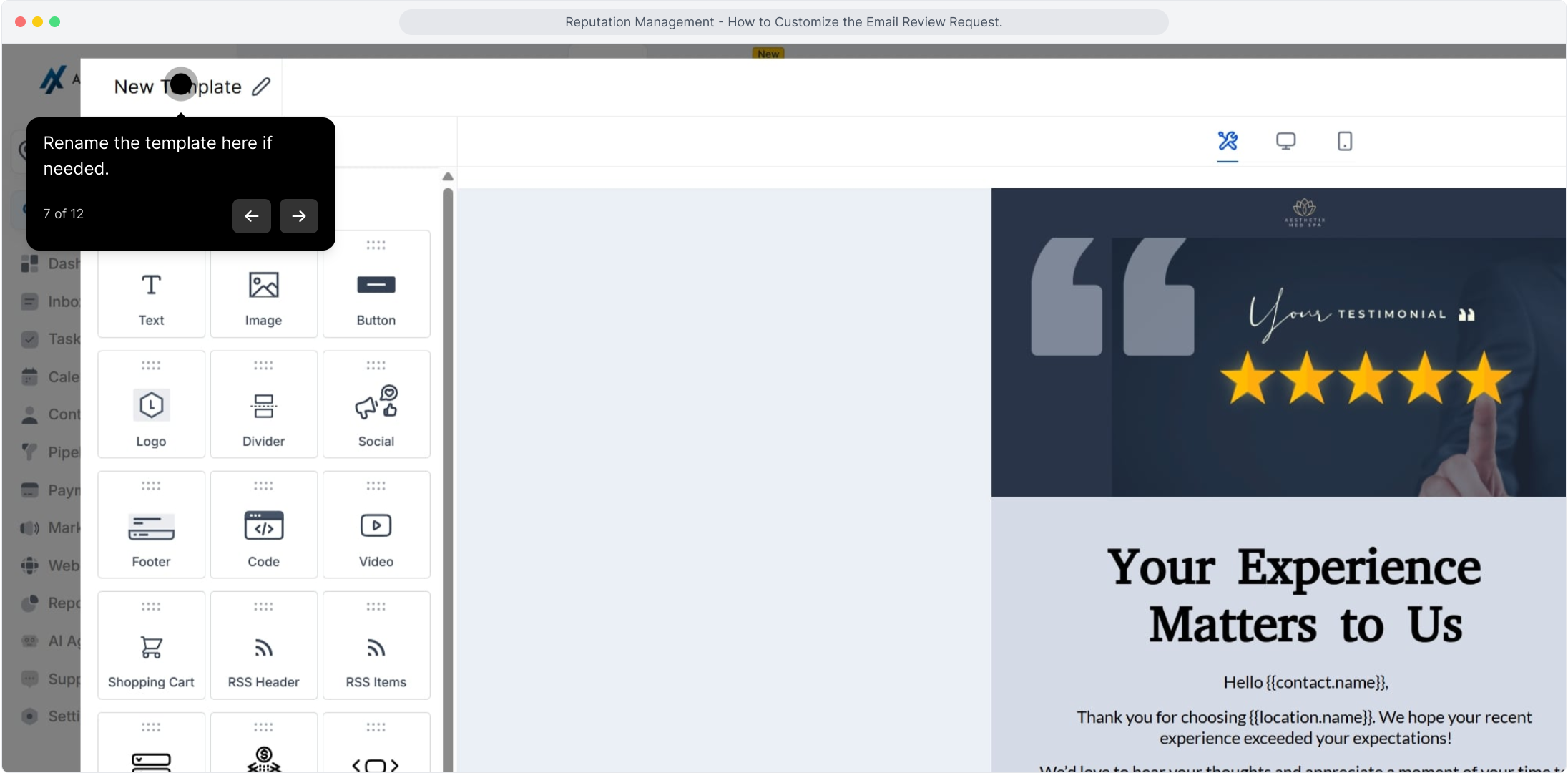Switch to desktop preview mode
The image size is (1568, 773).
coord(1286,141)
